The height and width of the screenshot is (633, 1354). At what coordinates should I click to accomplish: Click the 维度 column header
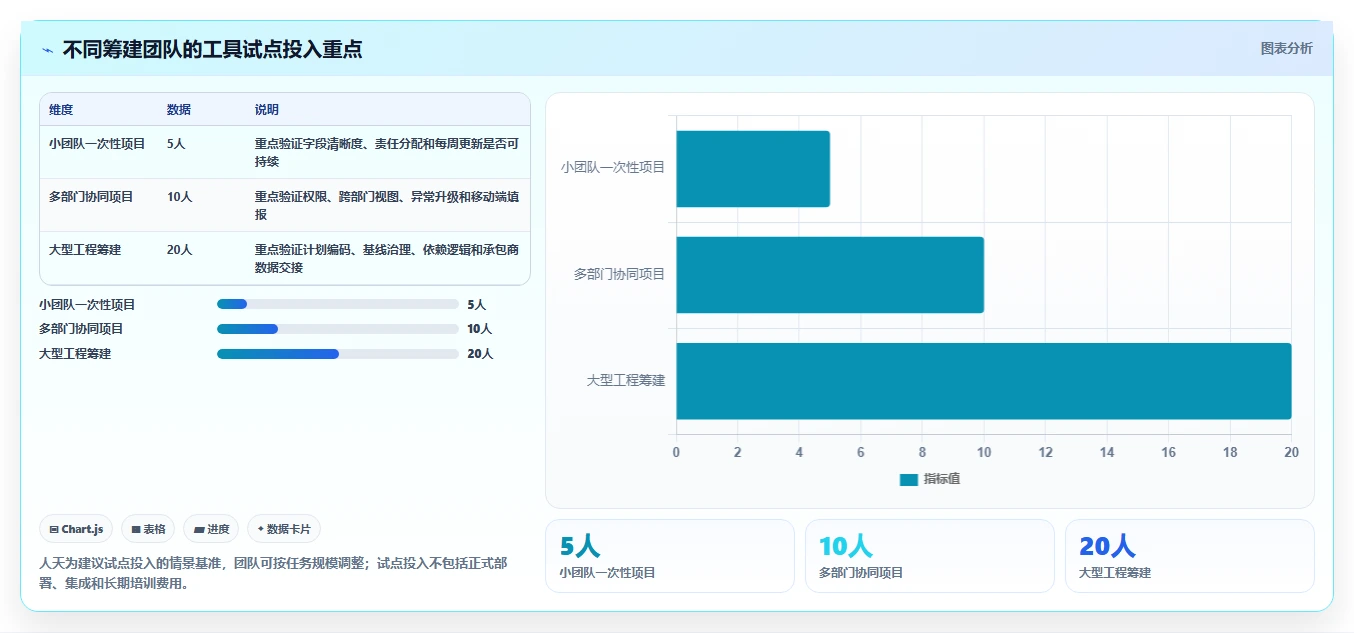click(61, 110)
